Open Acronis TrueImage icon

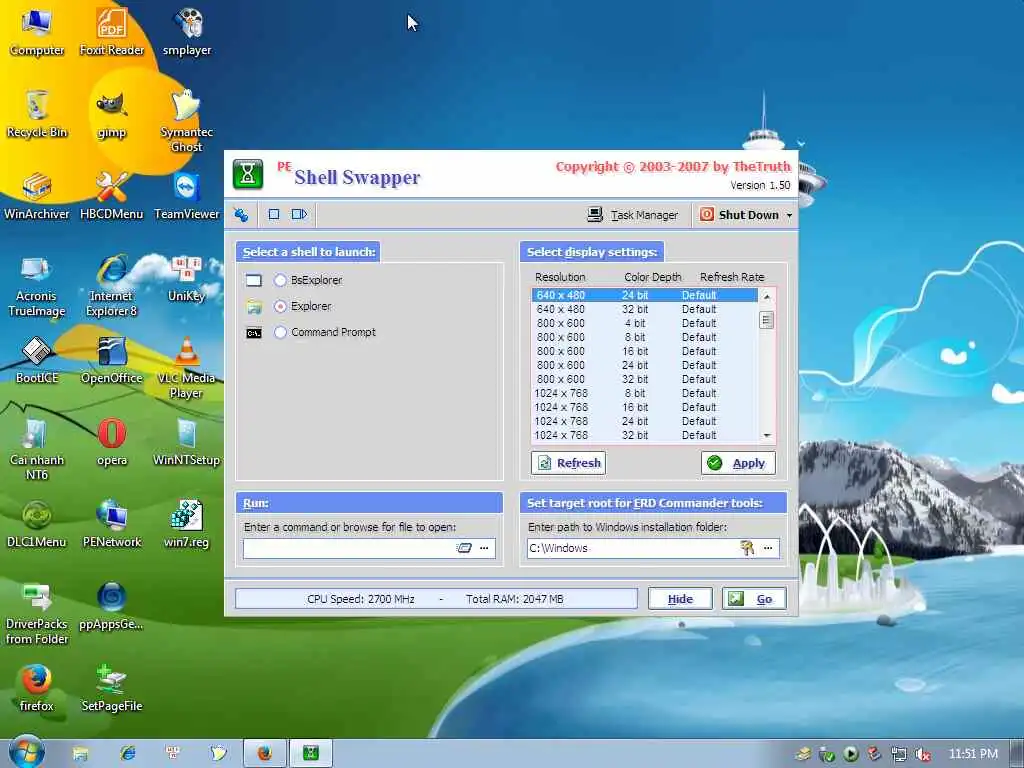click(37, 285)
